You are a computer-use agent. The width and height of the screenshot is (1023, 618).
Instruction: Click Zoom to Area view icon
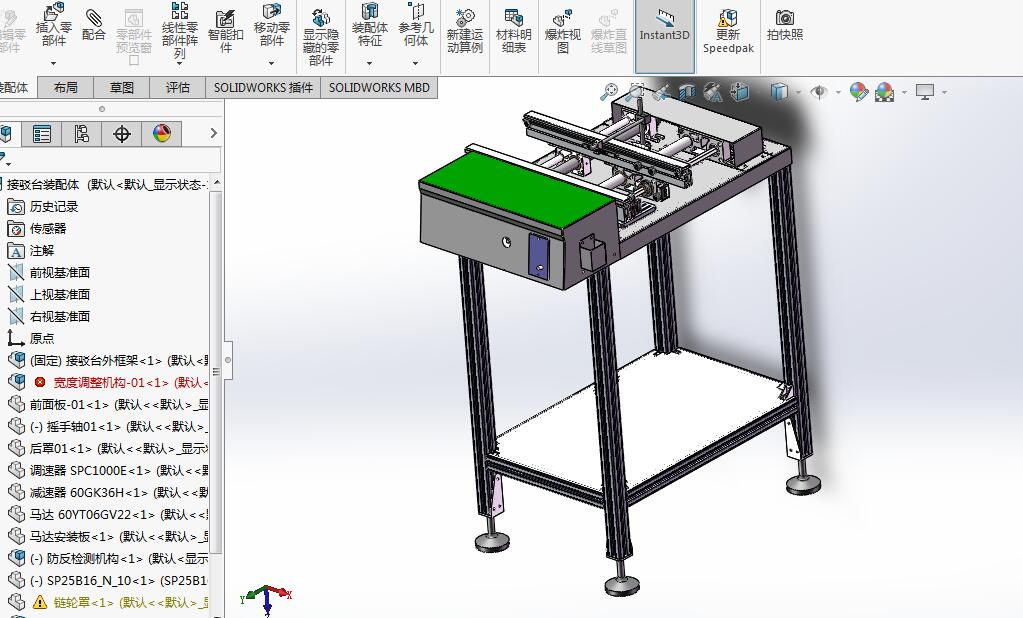[x=635, y=92]
